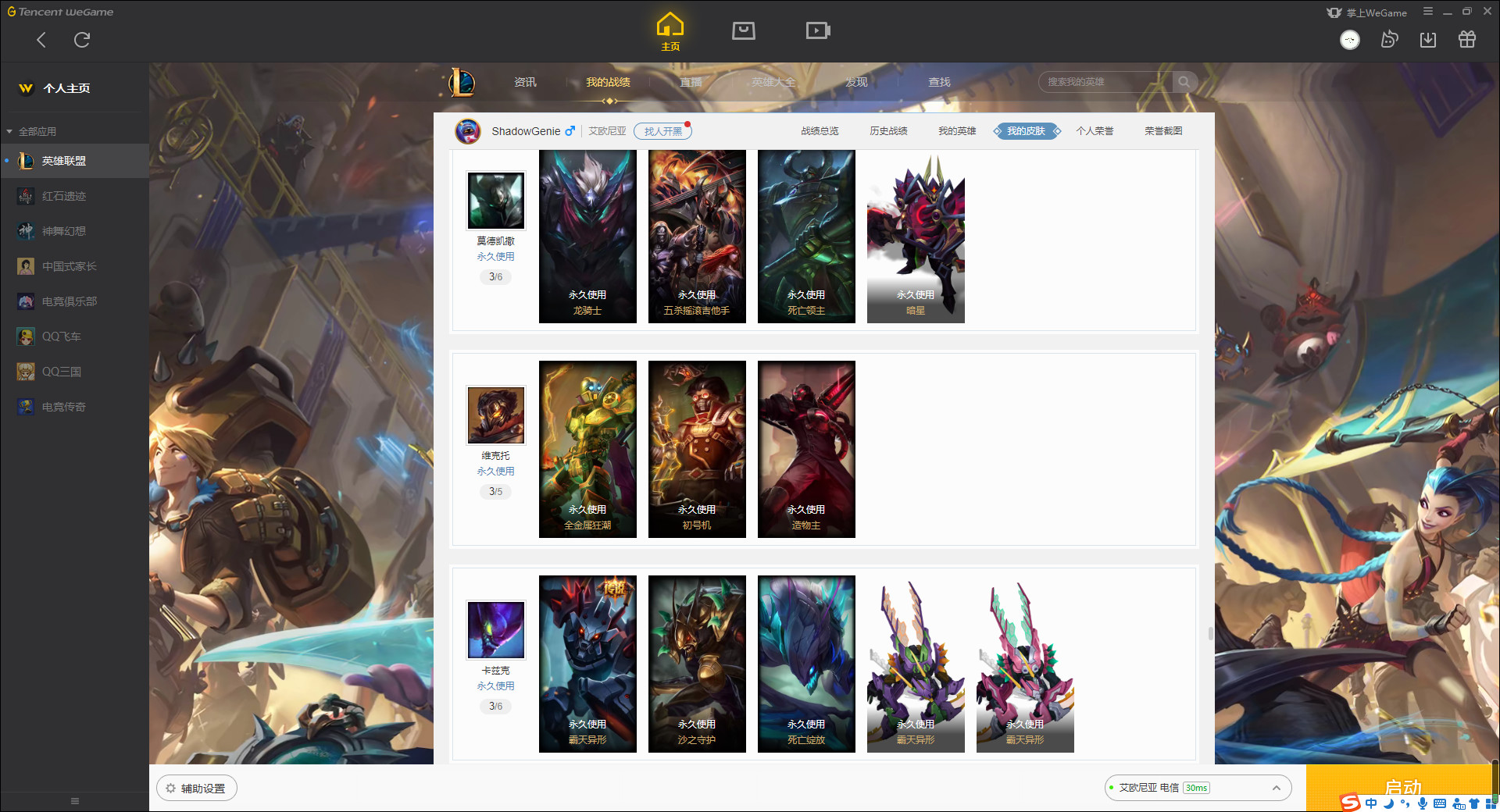Open the video icon in the top bar
This screenshot has height=812, width=1500.
(818, 30)
